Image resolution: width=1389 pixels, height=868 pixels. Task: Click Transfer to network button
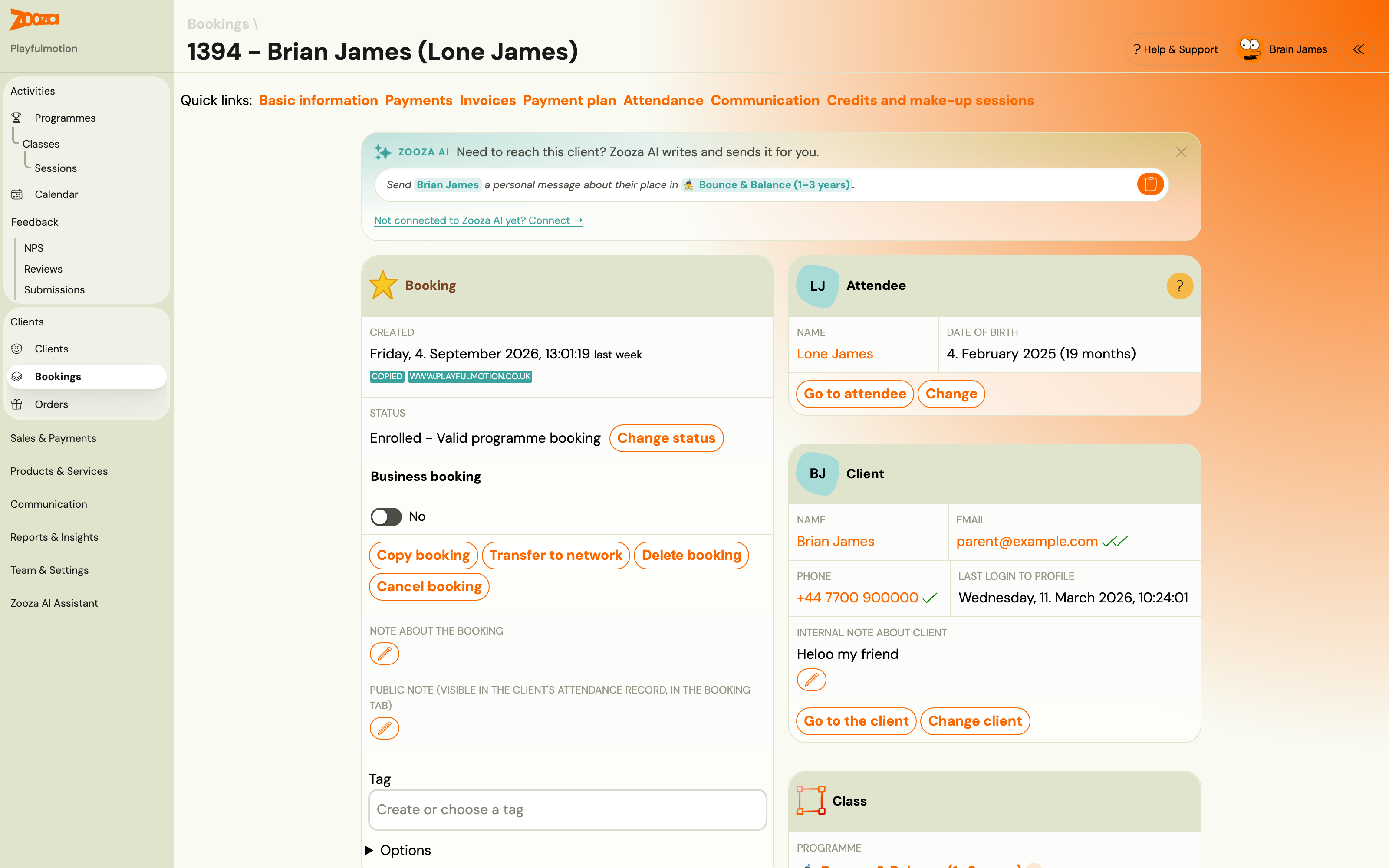coord(556,555)
